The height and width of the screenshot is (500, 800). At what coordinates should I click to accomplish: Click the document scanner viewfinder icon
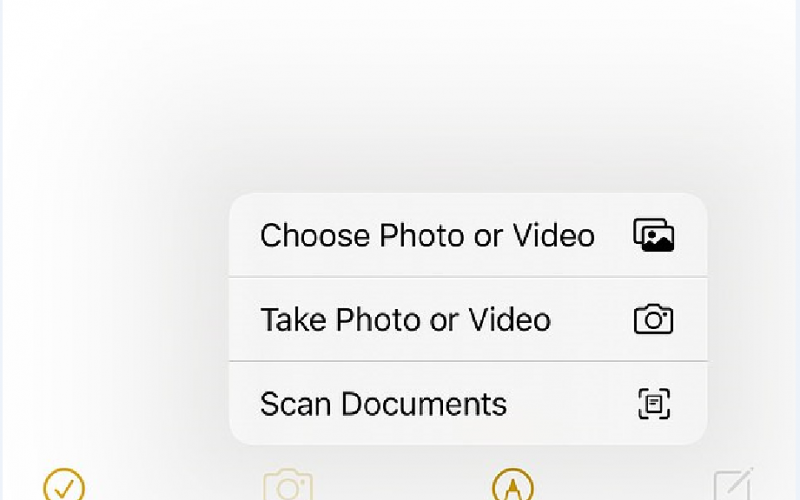[654, 404]
